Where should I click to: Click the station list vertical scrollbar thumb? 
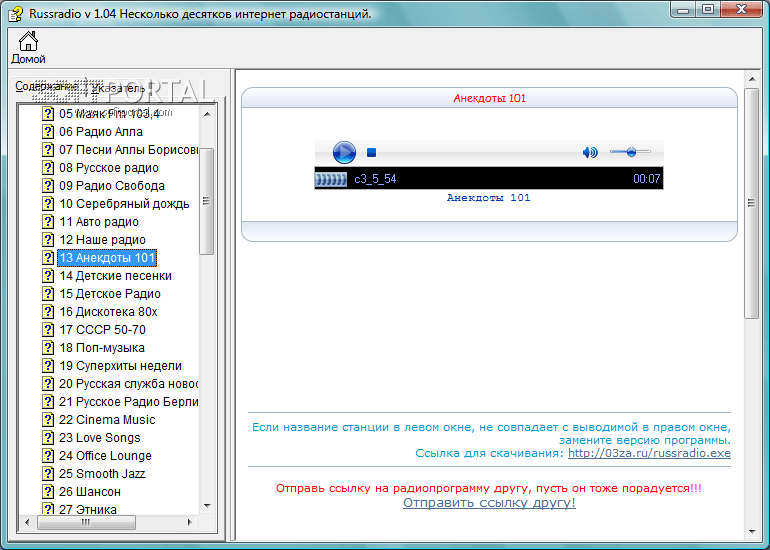coord(207,201)
